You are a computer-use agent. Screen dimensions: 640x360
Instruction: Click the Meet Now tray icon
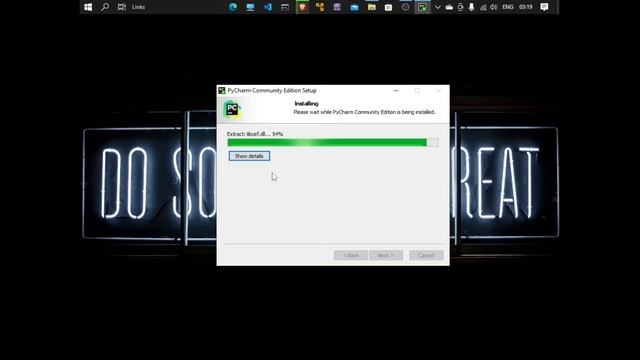460,7
